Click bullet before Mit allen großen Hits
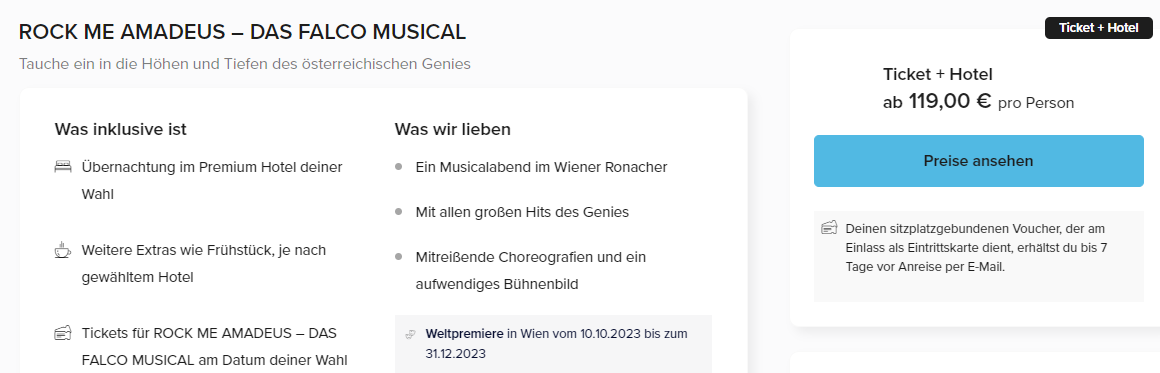 point(399,212)
